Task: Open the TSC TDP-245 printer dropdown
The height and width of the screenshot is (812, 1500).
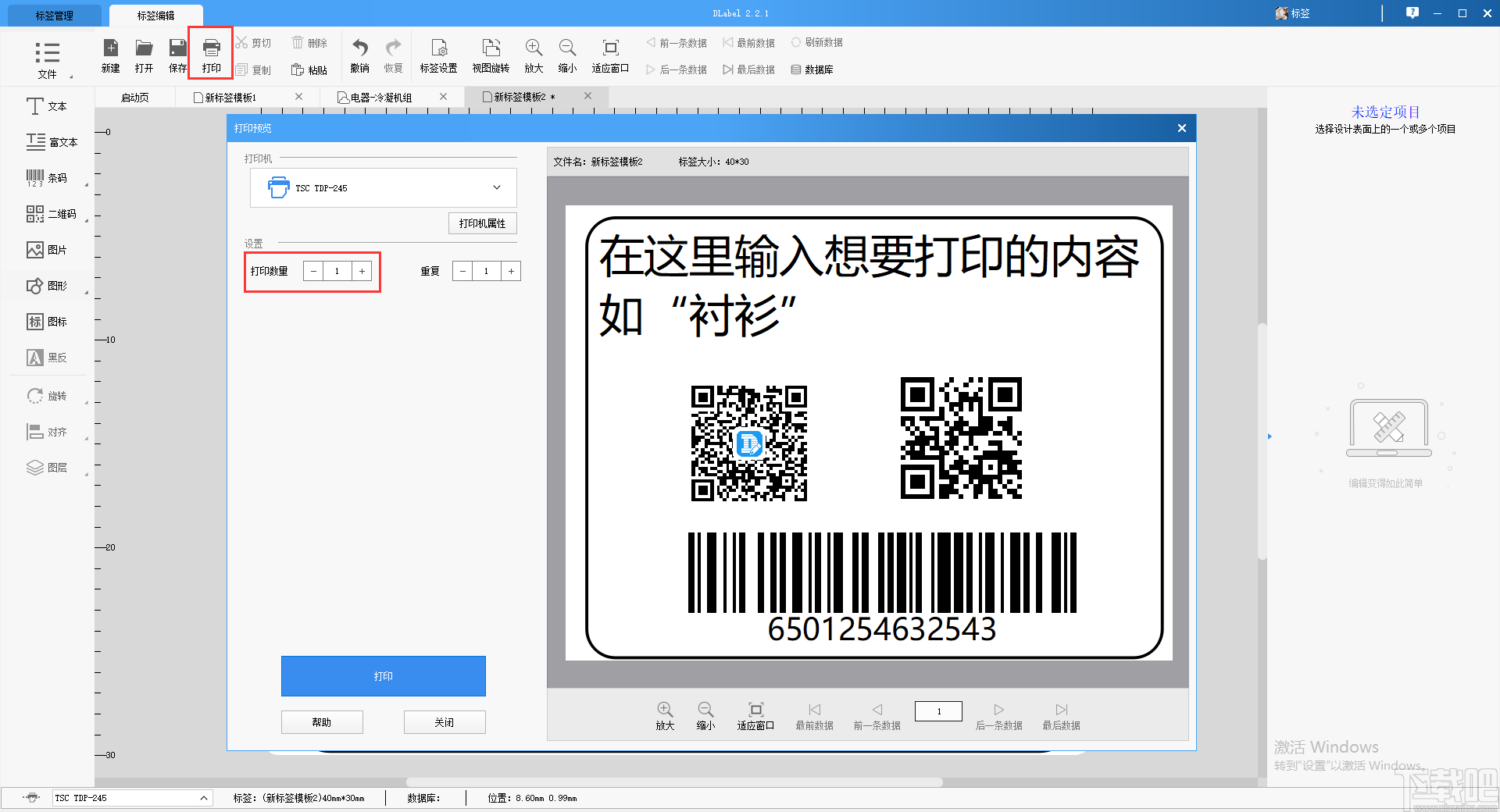Action: (495, 187)
